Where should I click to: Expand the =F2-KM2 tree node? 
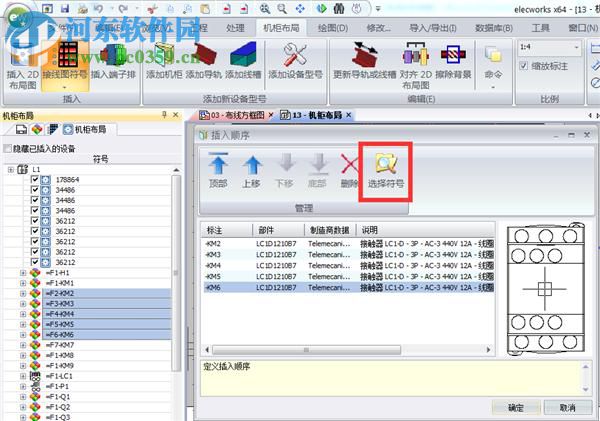coord(23,294)
